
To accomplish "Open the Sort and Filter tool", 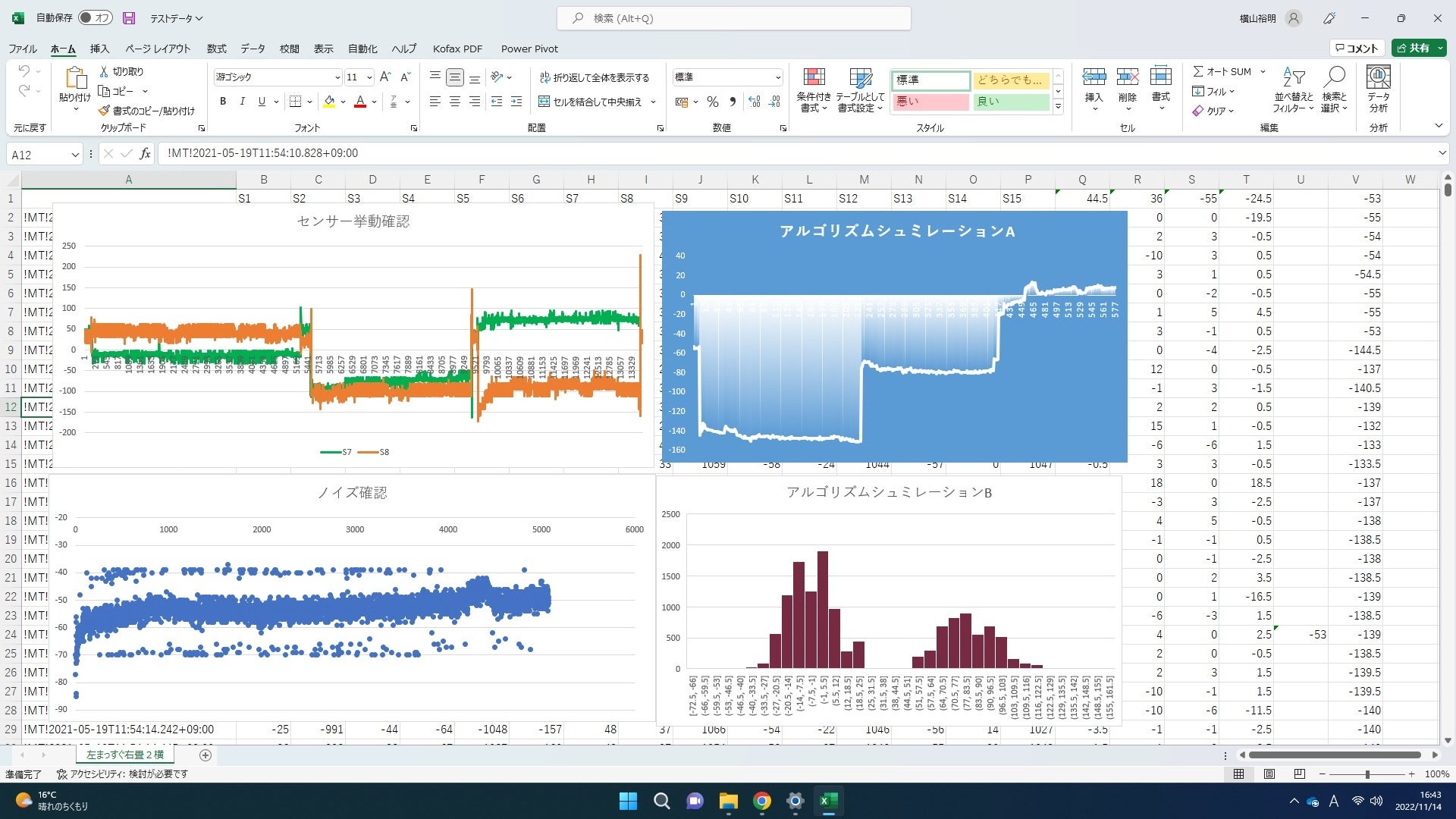I will 1294,78.
